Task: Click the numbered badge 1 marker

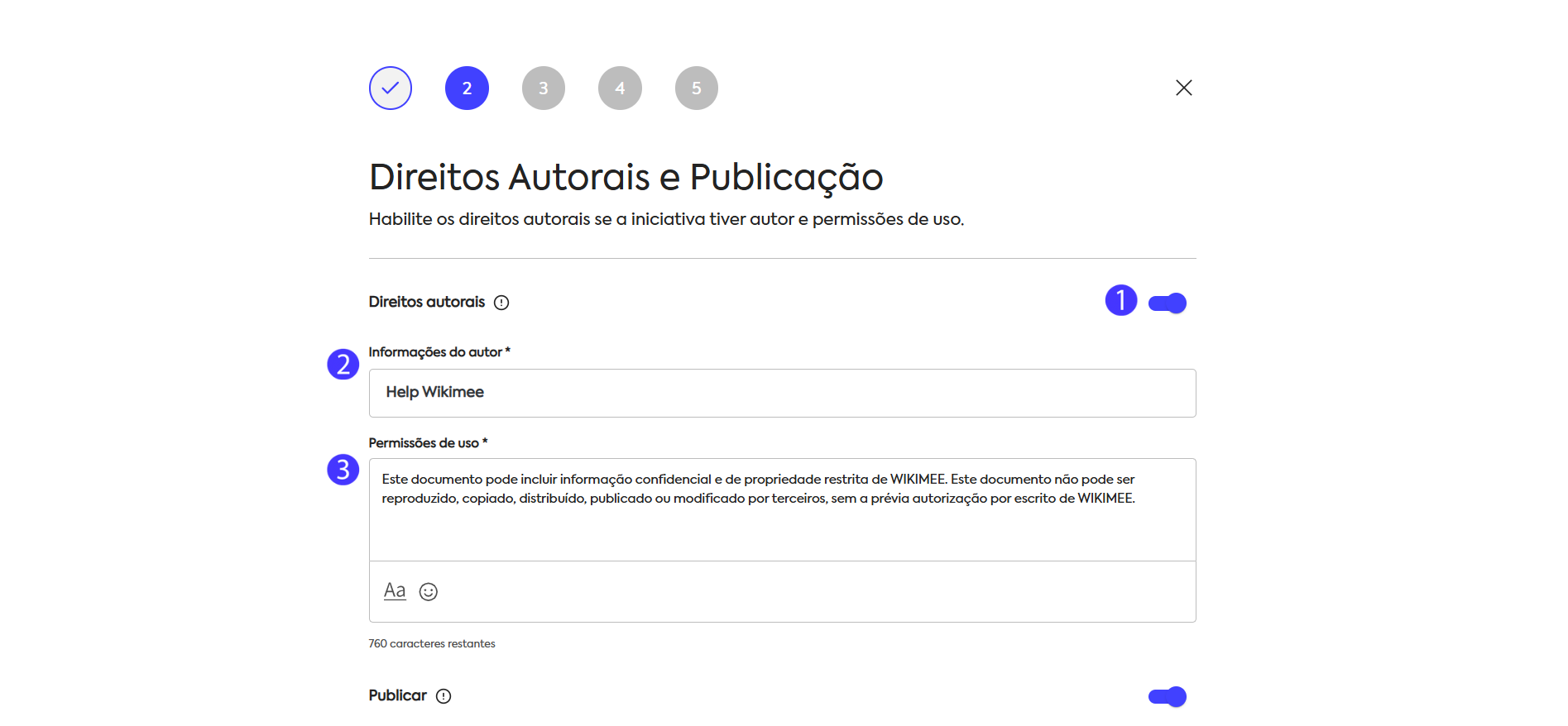Action: click(x=1121, y=300)
